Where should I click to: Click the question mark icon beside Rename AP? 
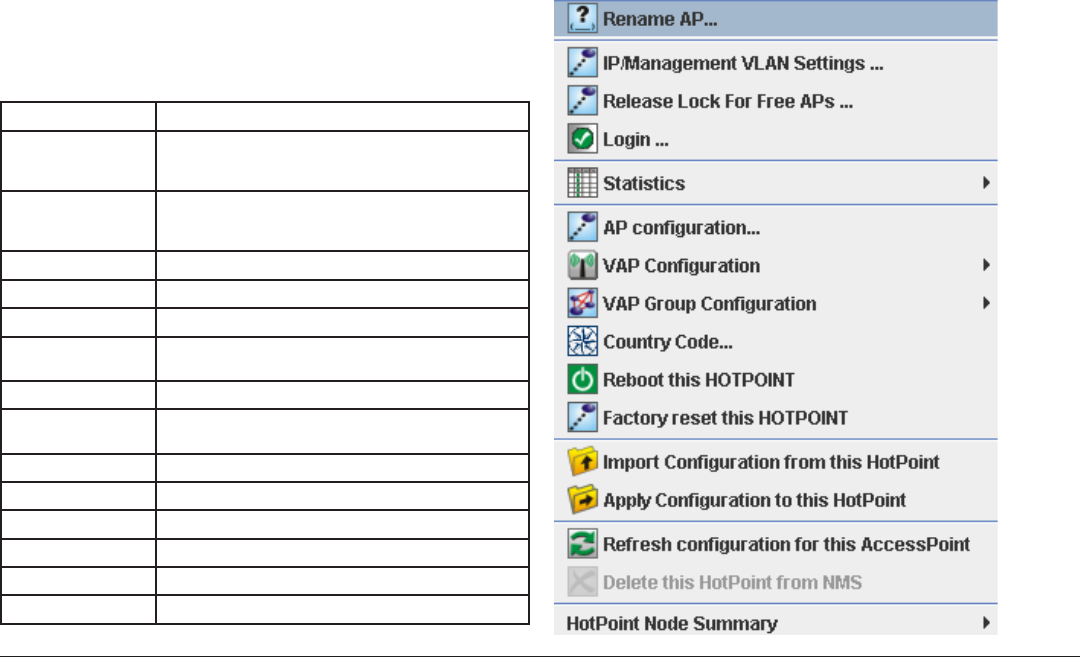(582, 19)
